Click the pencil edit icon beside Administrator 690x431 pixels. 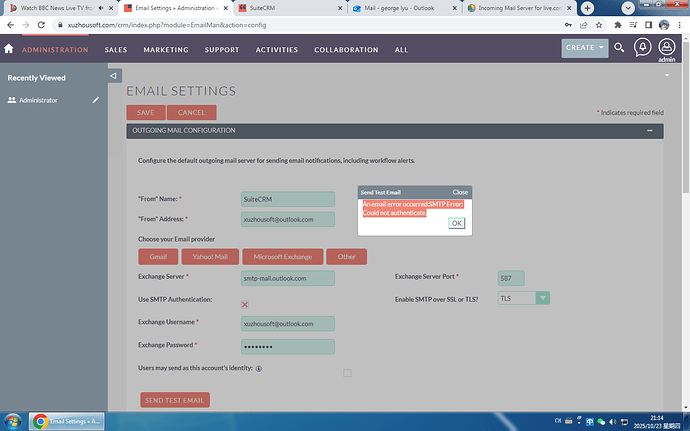(x=96, y=100)
